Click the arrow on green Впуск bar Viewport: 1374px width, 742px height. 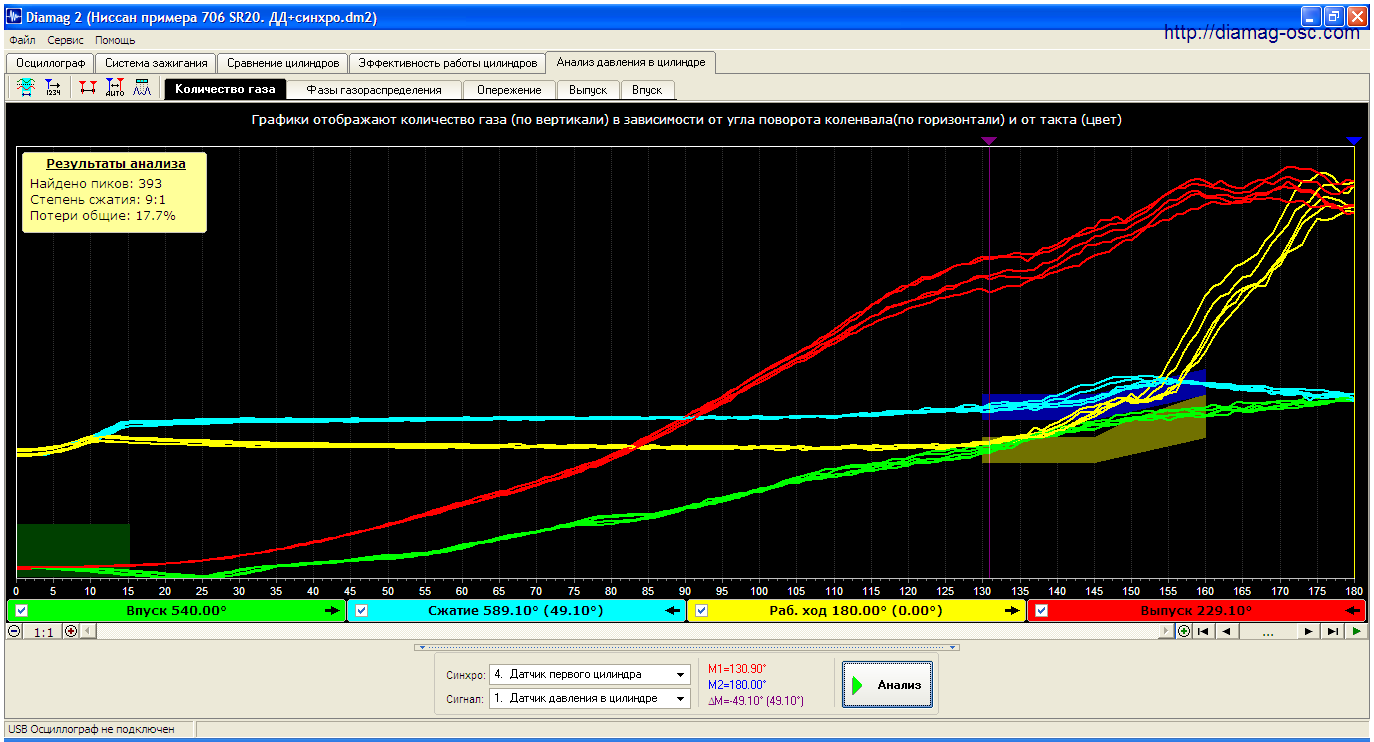point(332,610)
